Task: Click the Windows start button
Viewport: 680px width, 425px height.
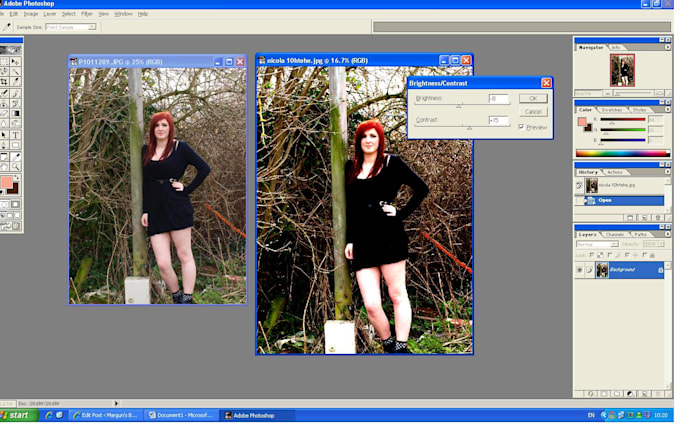Action: 19,415
